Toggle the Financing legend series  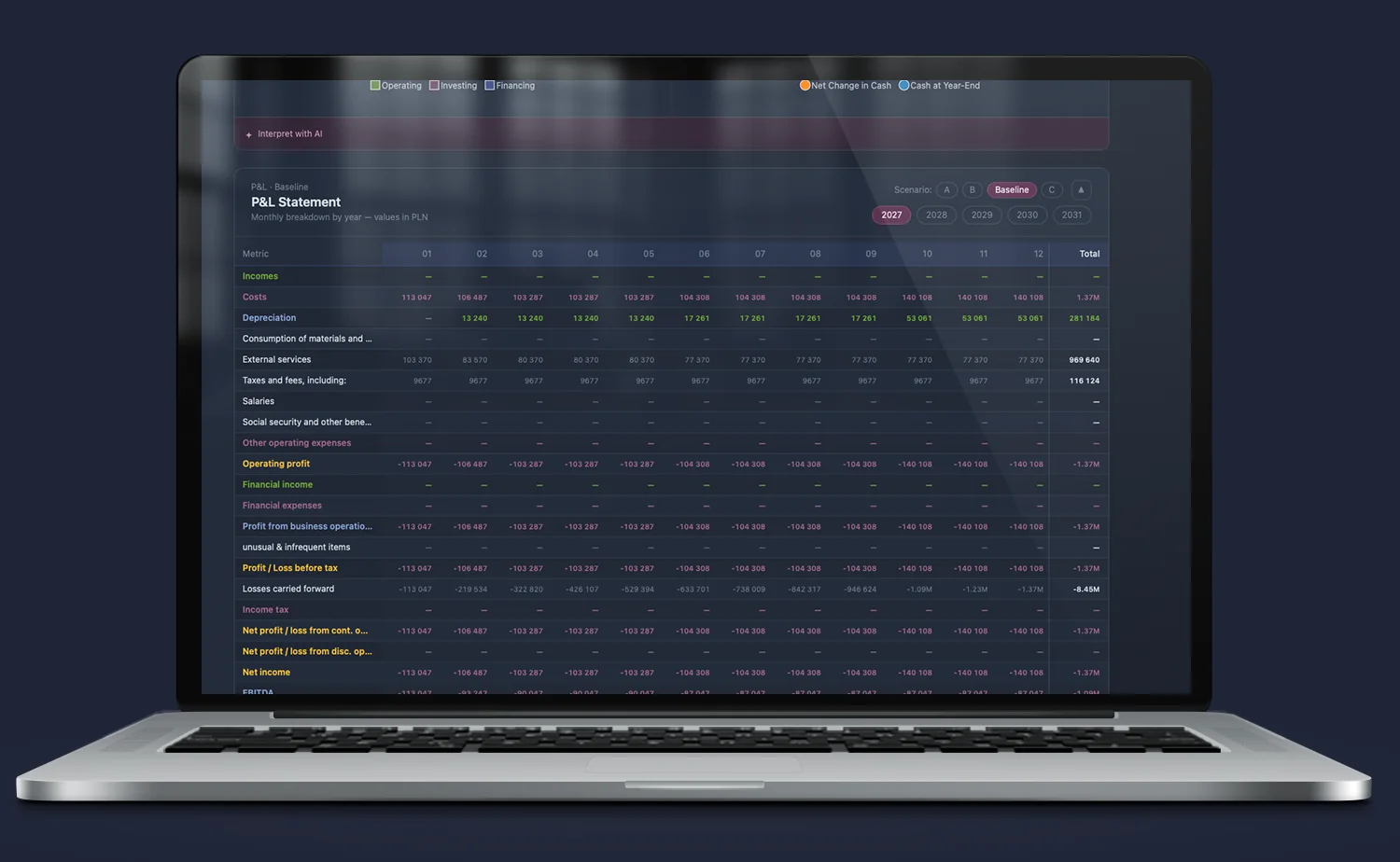(x=511, y=86)
